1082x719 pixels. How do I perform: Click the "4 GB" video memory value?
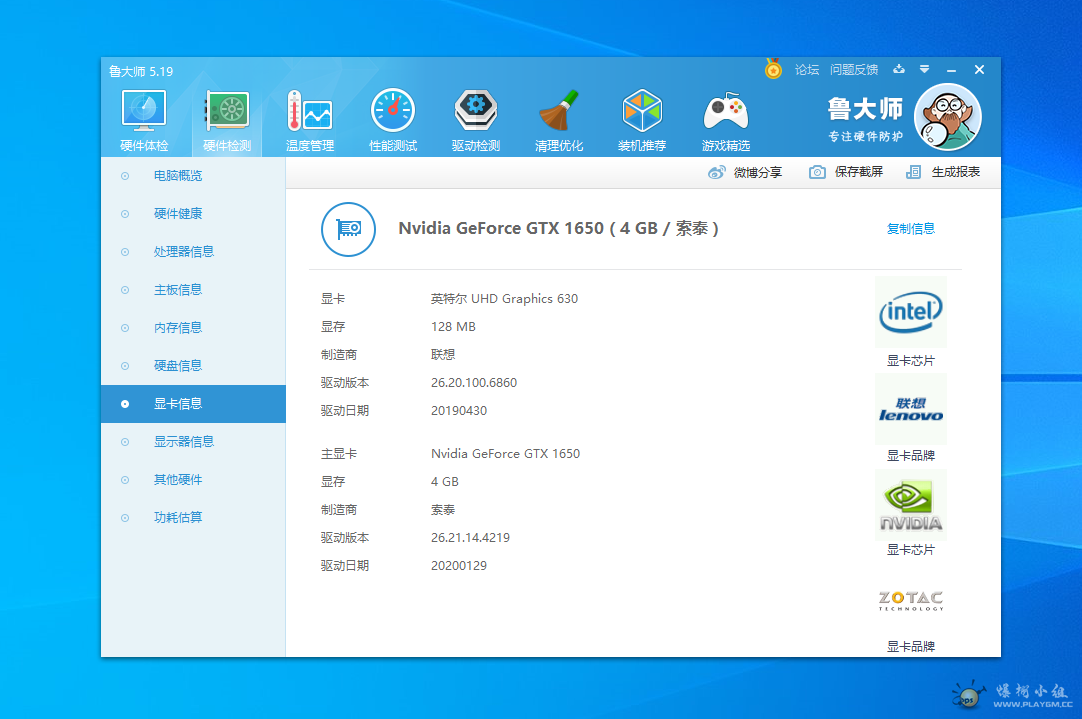[445, 482]
